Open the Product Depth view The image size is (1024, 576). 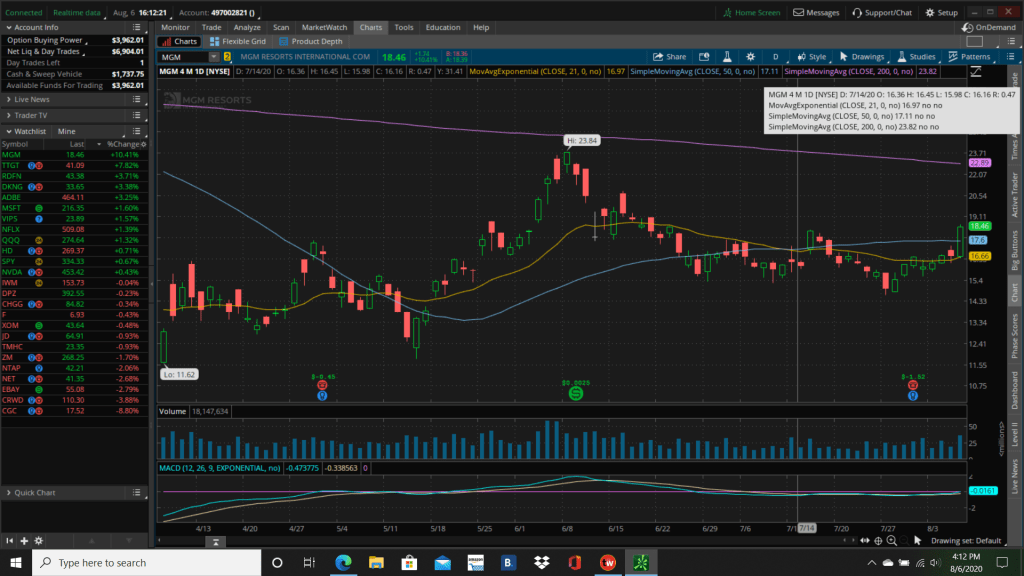[x=318, y=42]
